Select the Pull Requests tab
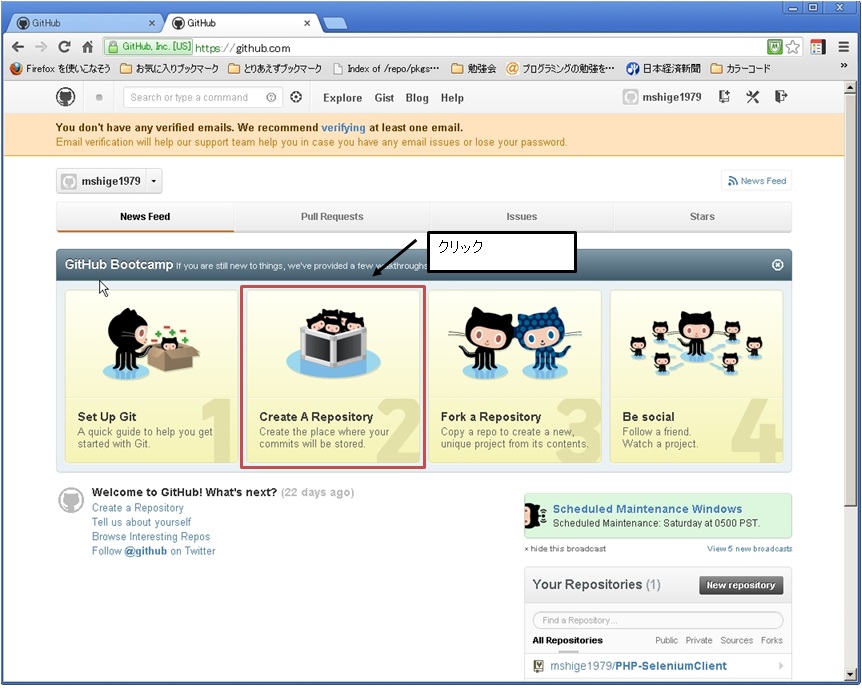This screenshot has width=862, height=689. (x=332, y=217)
